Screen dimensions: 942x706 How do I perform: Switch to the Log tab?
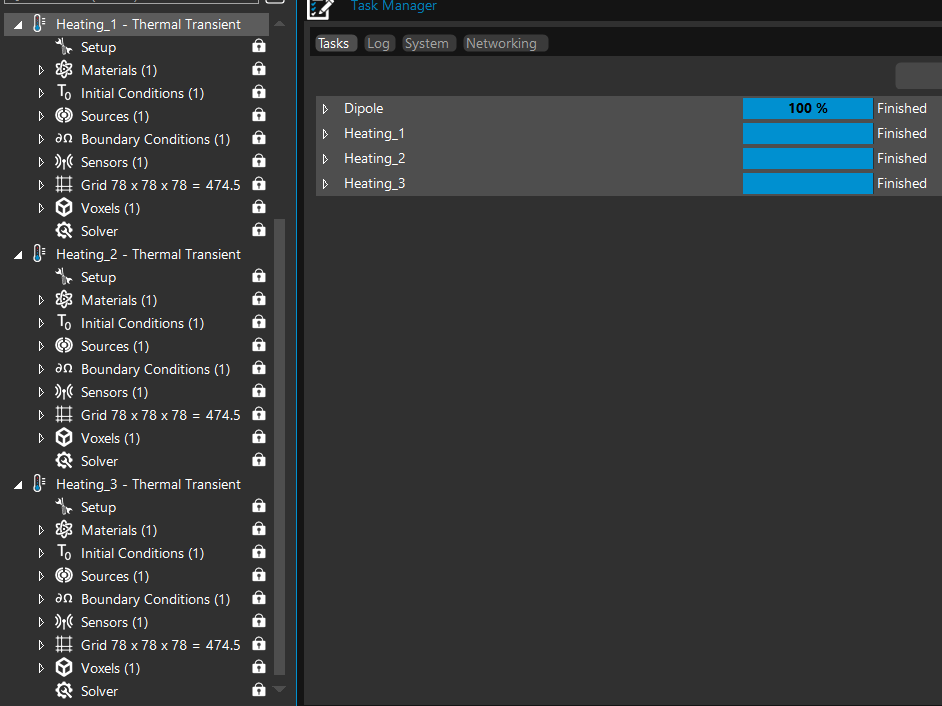378,43
